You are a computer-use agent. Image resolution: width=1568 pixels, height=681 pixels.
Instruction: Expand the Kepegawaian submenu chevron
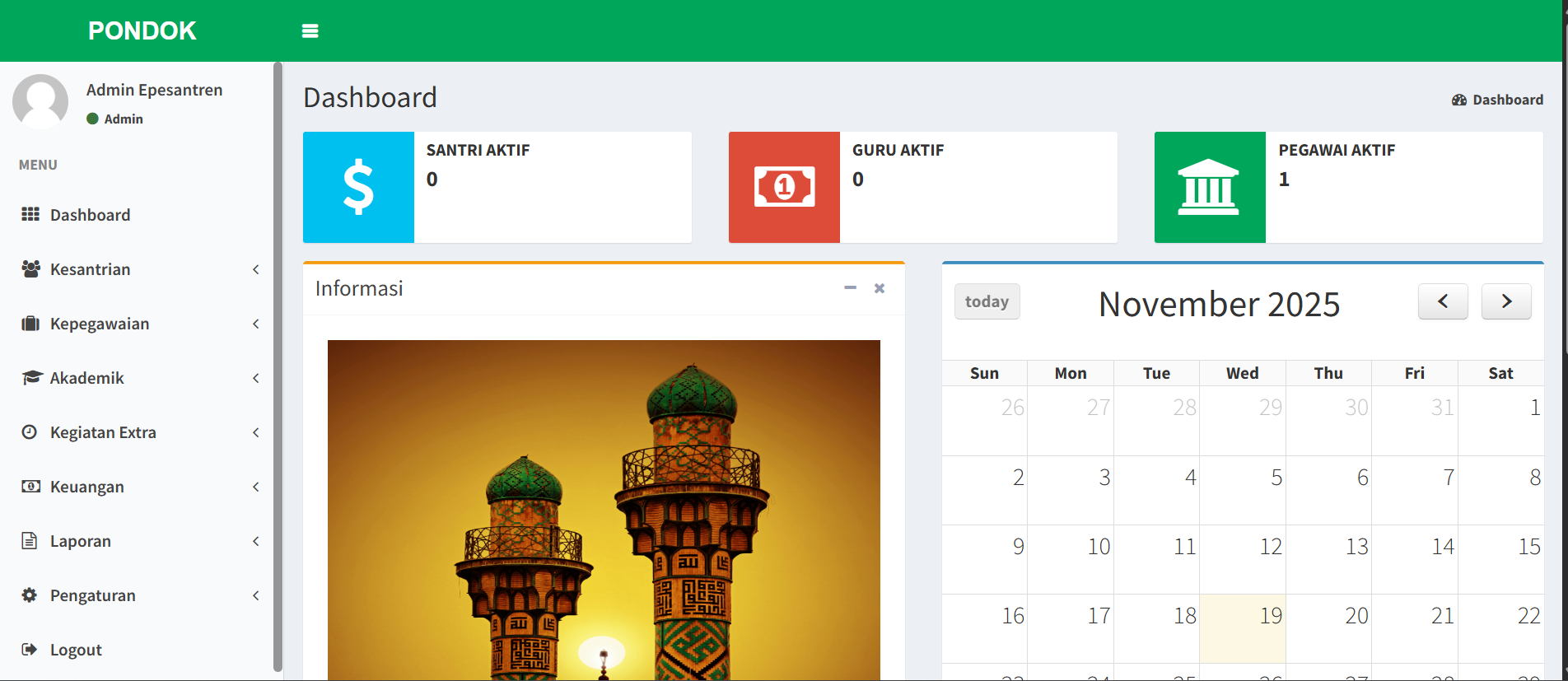pos(256,324)
